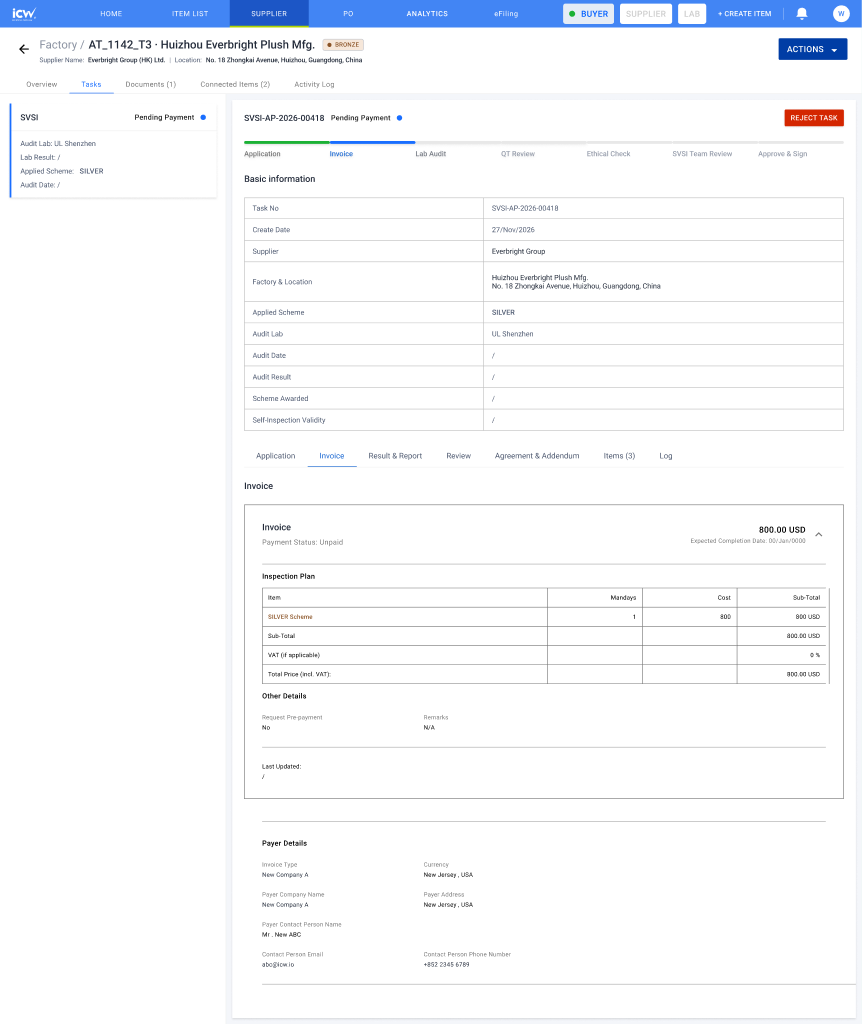Image resolution: width=862 pixels, height=1024 pixels.
Task: Click BRONZE badge
Action: tap(343, 44)
